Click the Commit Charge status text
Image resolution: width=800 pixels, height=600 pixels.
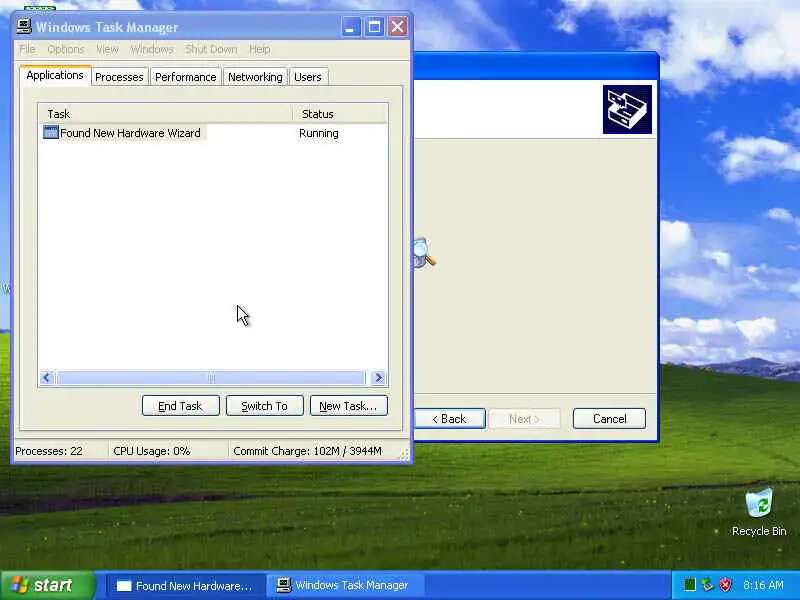click(x=307, y=451)
